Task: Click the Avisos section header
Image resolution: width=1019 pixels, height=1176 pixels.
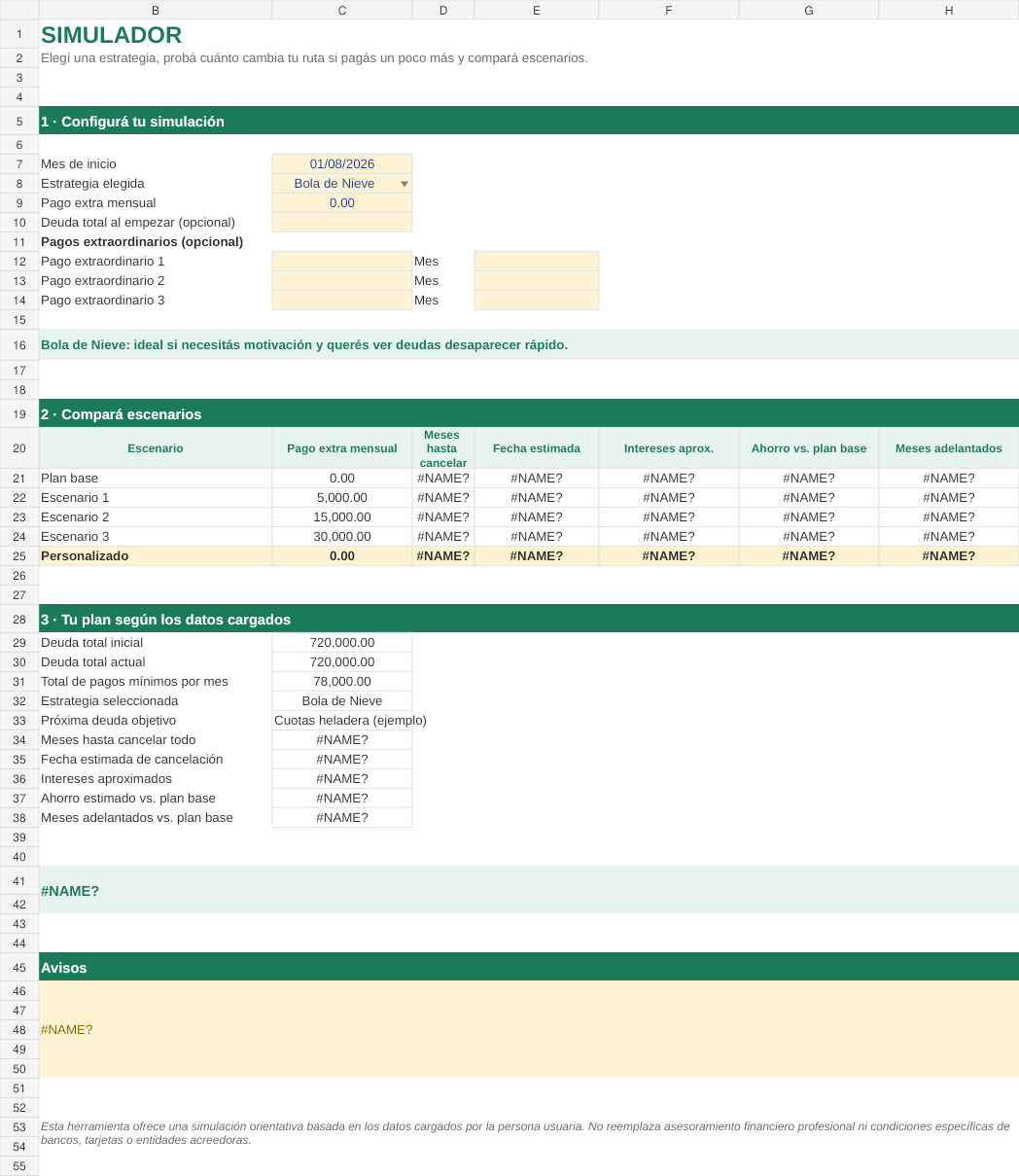Action: [x=529, y=968]
